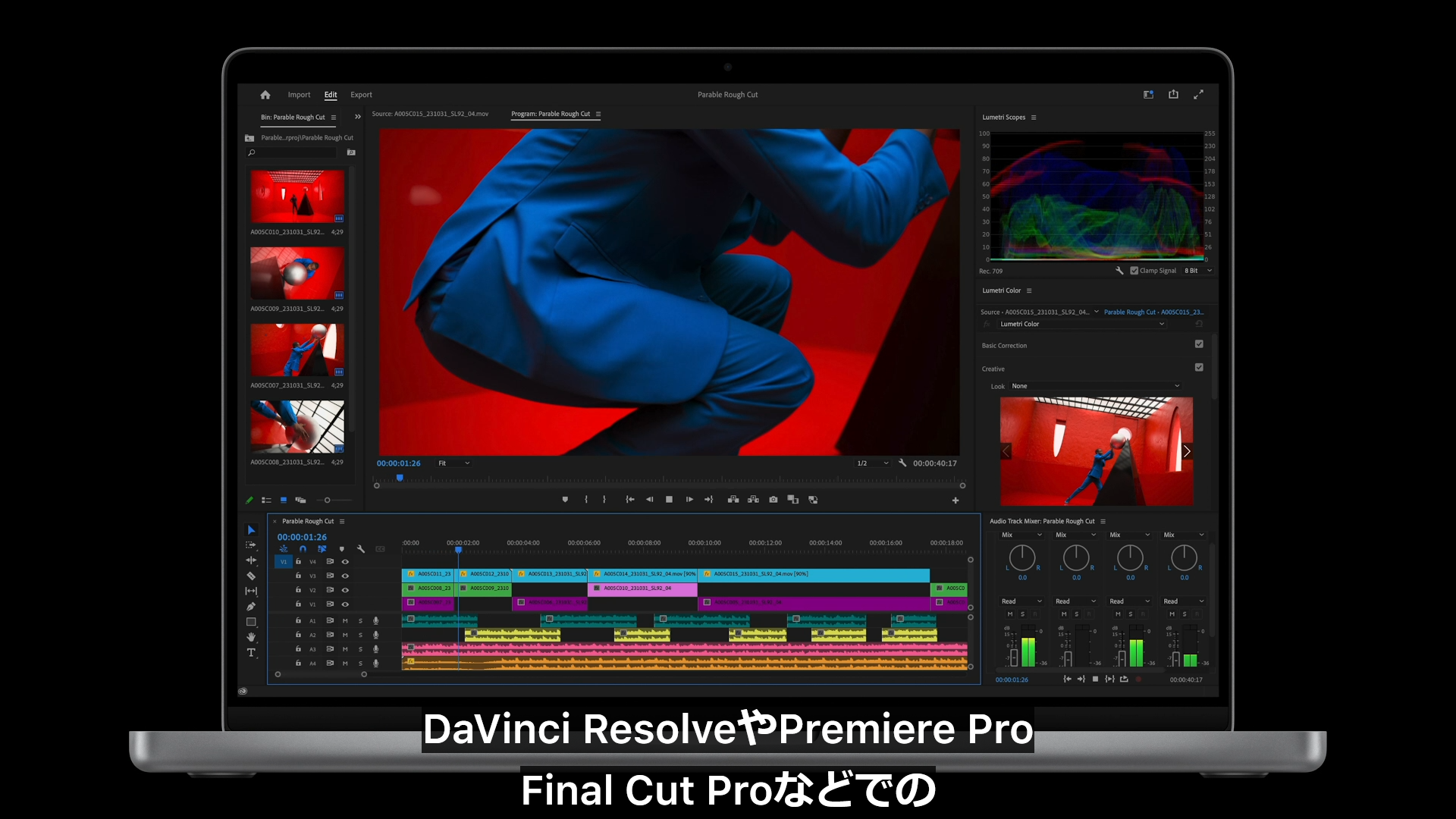
Task: Select the A005C009 clip thumbnail in bin
Action: pos(297,273)
